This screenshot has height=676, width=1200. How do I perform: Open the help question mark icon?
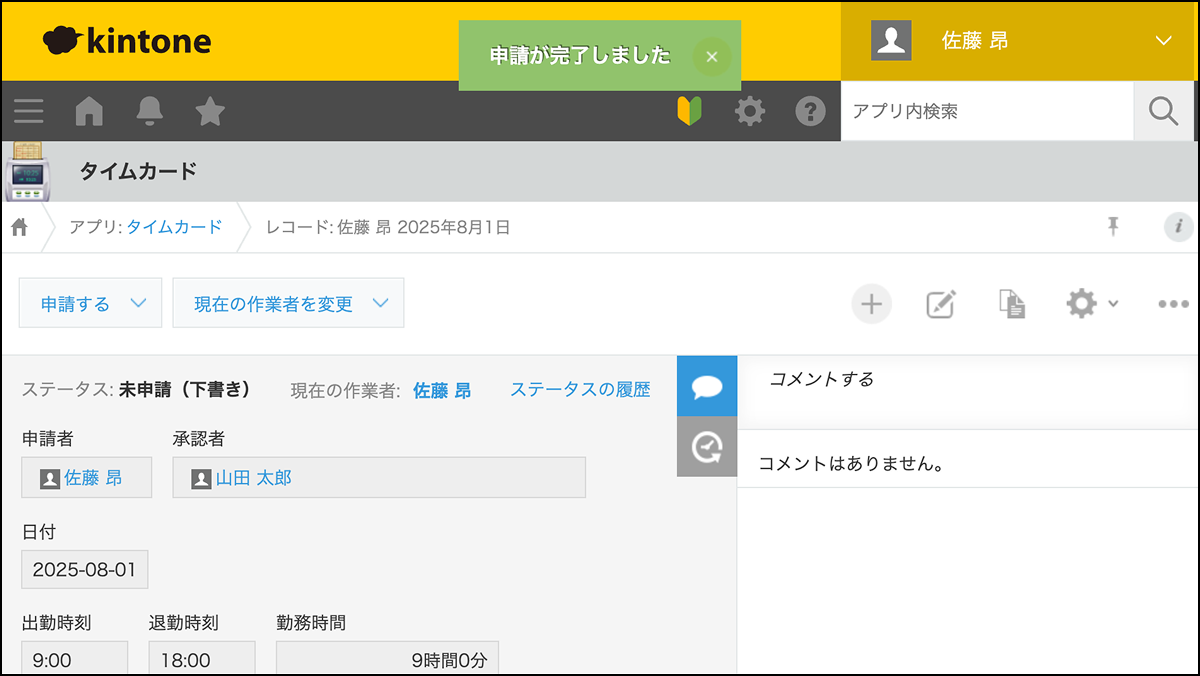click(810, 111)
